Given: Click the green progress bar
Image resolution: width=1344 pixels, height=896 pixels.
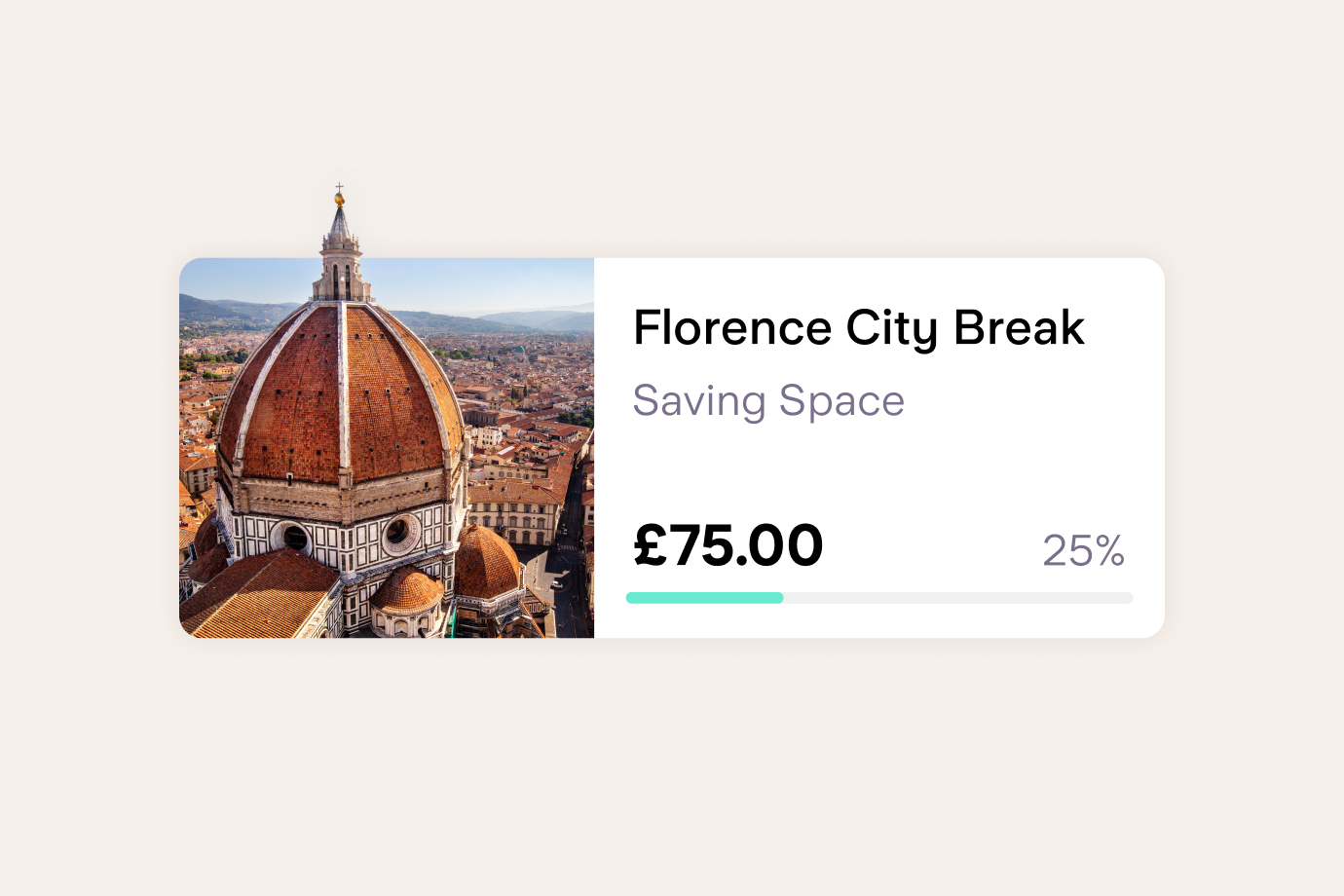Looking at the screenshot, I should (x=704, y=598).
